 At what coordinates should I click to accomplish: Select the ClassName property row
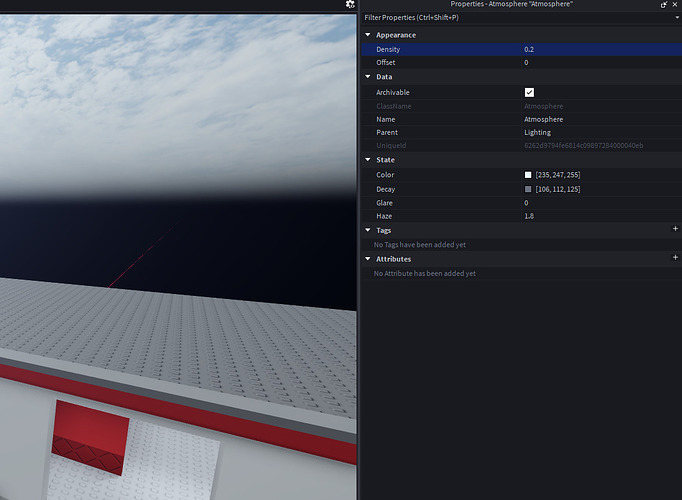[x=522, y=106]
